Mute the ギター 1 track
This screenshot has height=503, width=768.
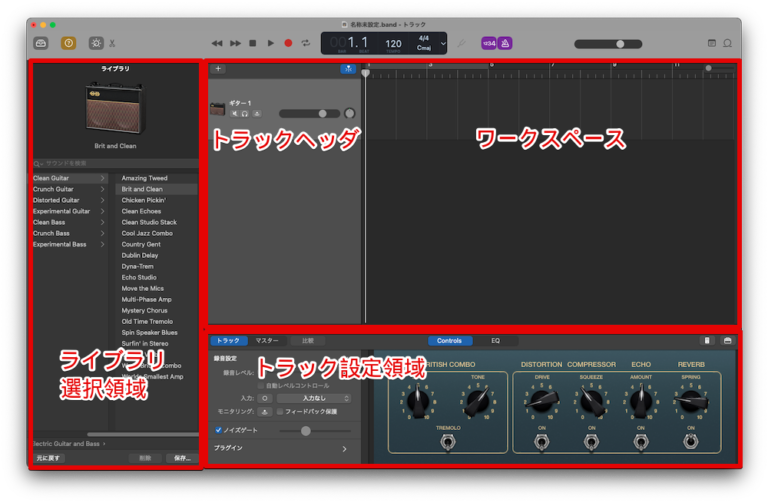pos(235,114)
